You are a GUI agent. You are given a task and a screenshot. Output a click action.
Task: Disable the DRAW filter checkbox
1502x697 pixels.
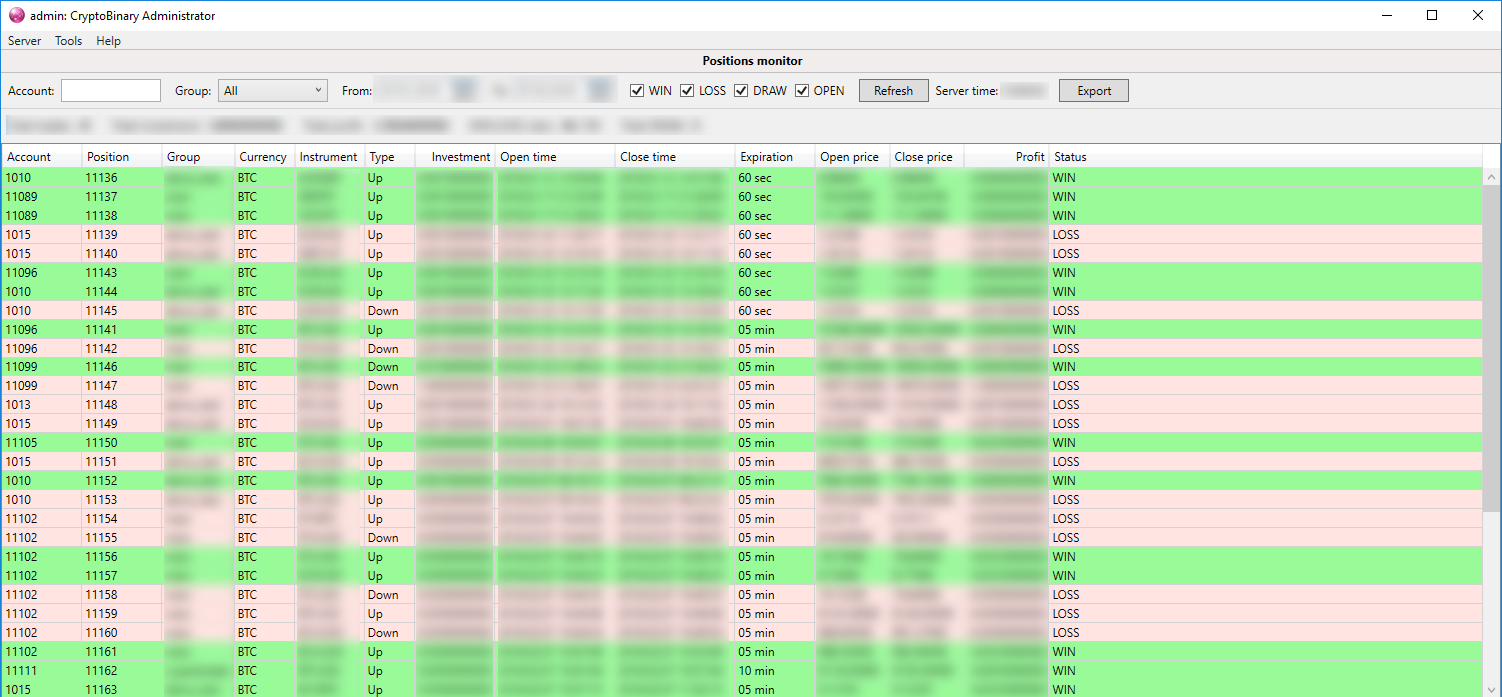click(x=741, y=91)
